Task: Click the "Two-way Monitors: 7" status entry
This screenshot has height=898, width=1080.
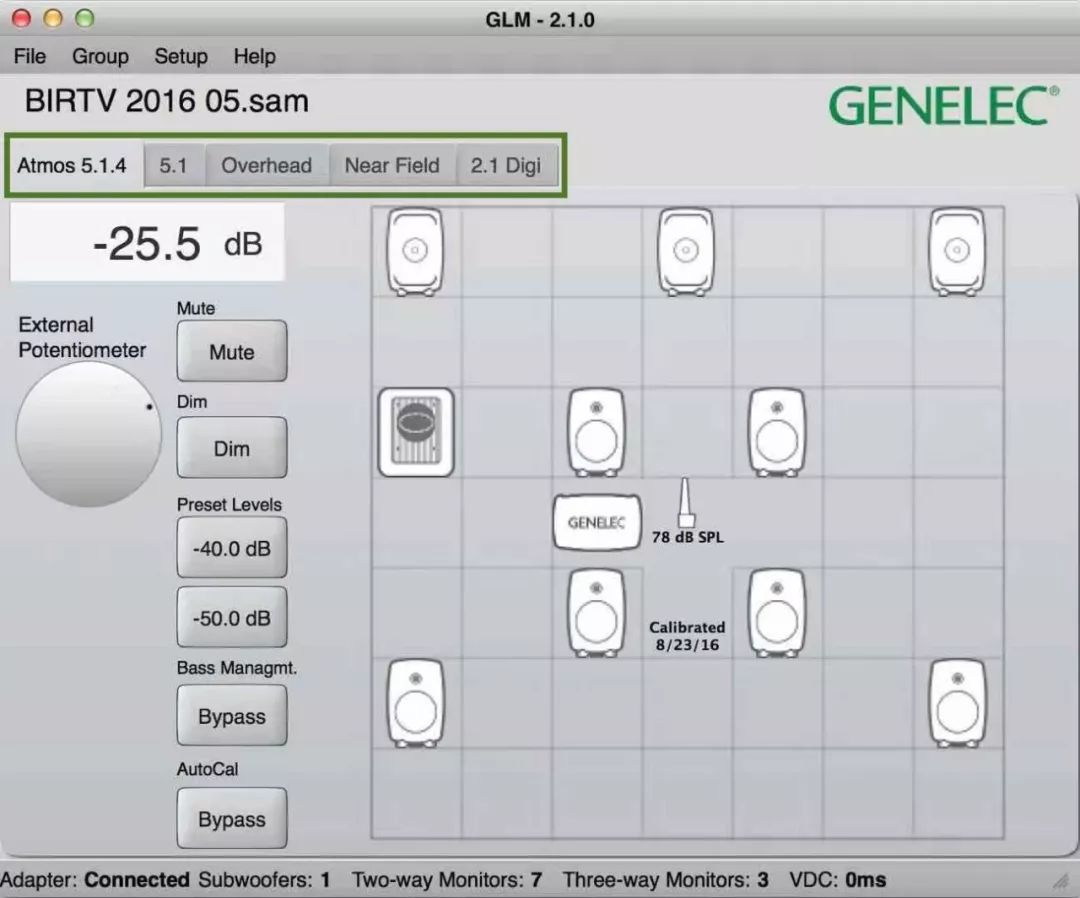Action: pyautogui.click(x=447, y=880)
